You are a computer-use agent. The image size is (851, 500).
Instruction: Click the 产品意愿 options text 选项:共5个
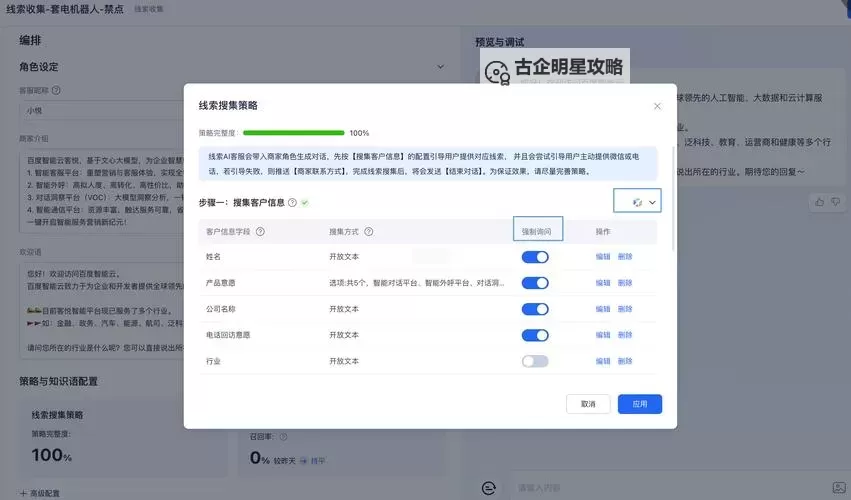coord(417,283)
